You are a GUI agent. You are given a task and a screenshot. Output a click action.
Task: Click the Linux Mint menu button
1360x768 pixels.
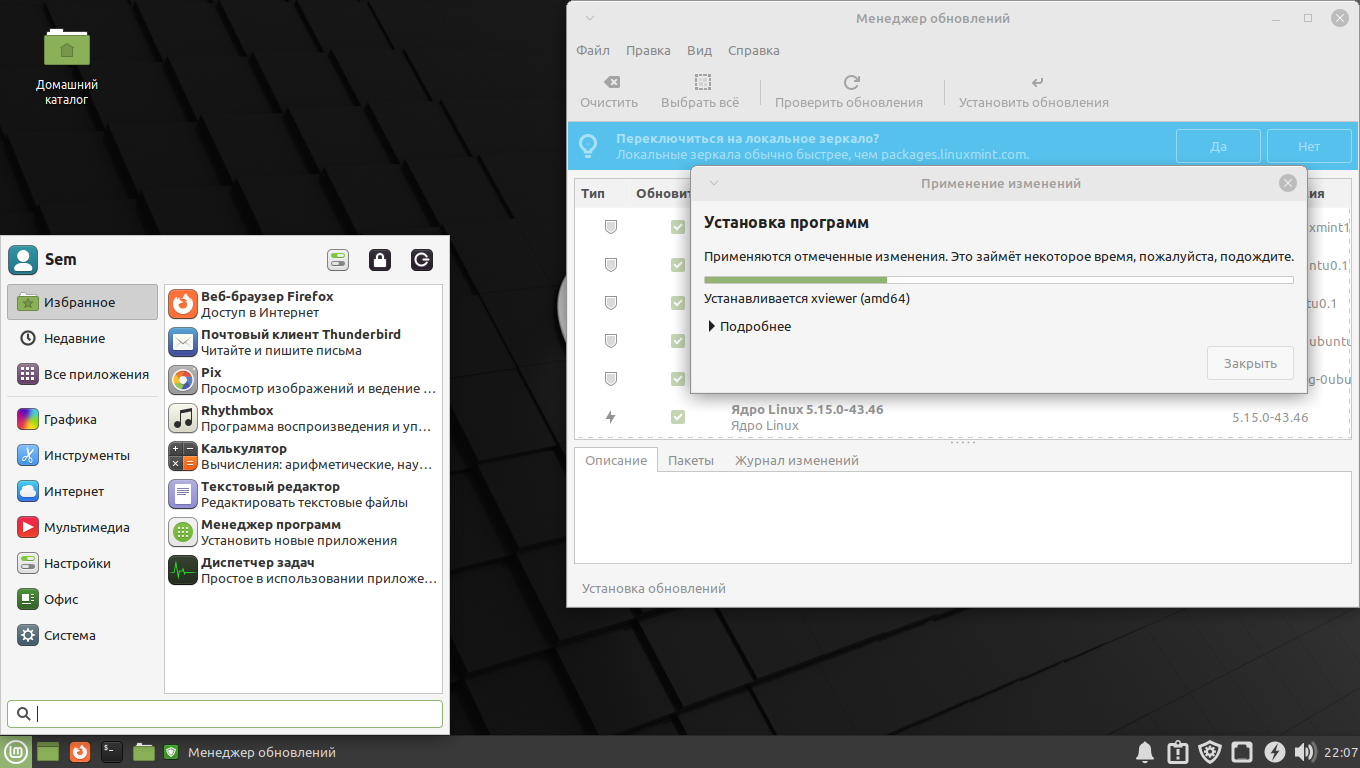click(x=16, y=752)
